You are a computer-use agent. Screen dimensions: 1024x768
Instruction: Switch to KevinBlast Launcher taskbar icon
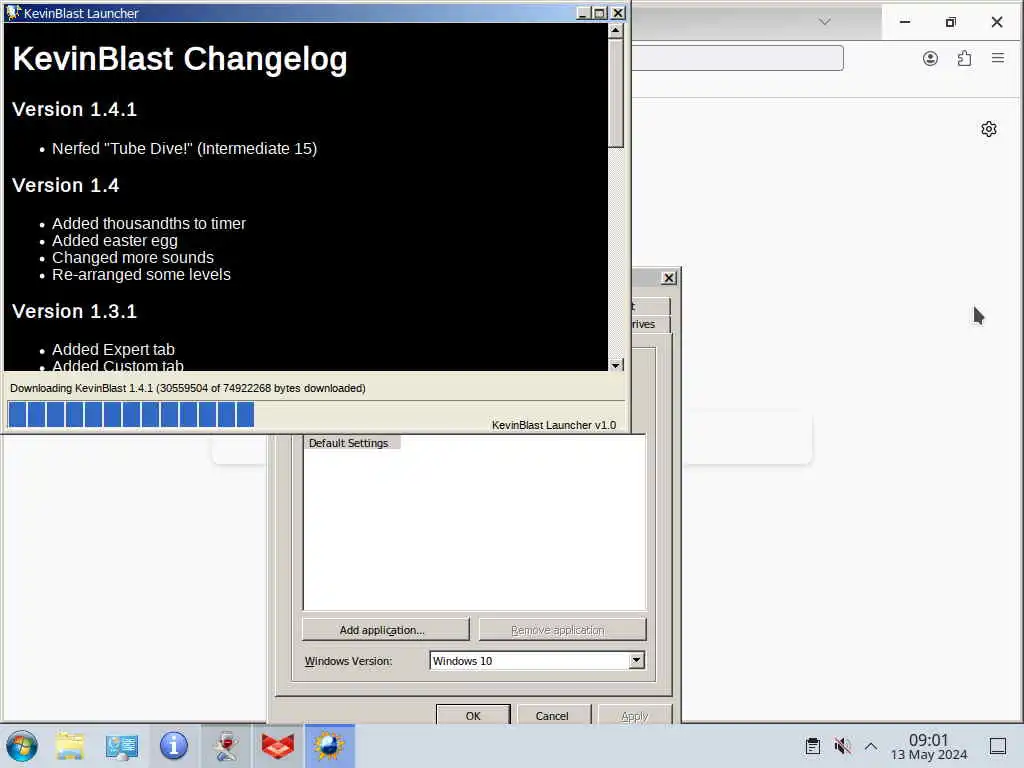coord(329,746)
